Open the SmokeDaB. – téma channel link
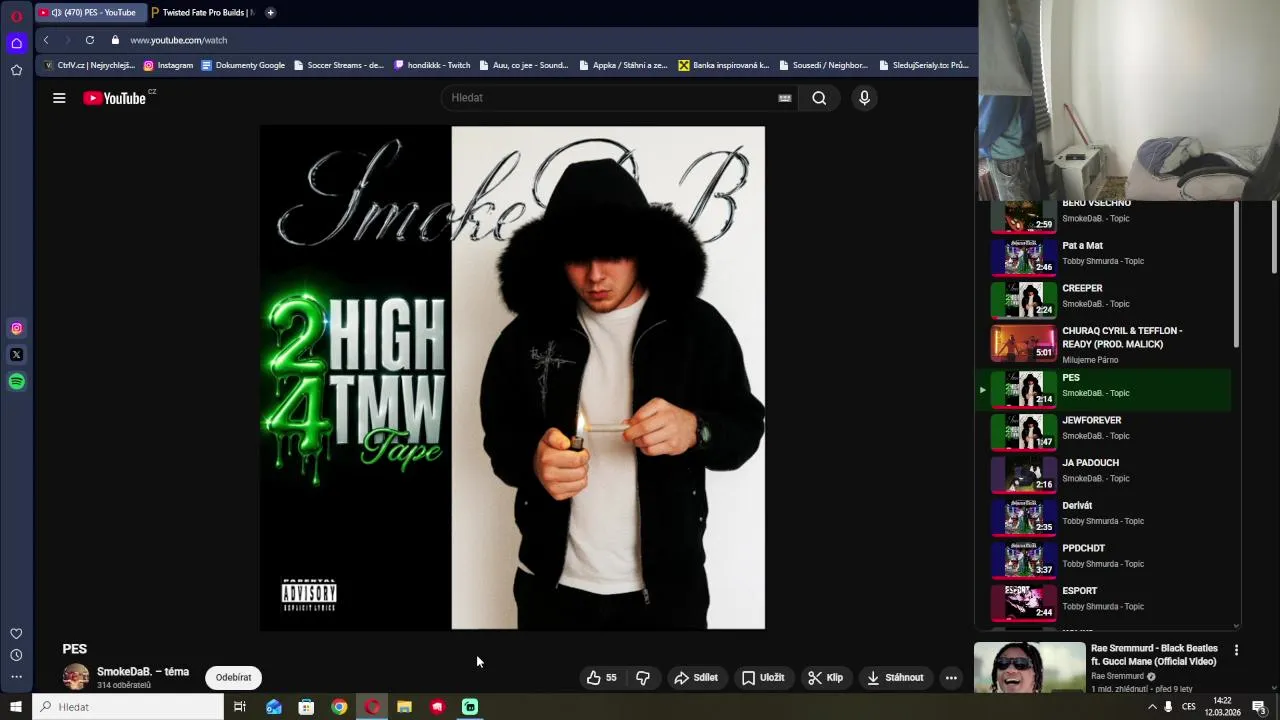The height and width of the screenshot is (720, 1280). point(143,672)
